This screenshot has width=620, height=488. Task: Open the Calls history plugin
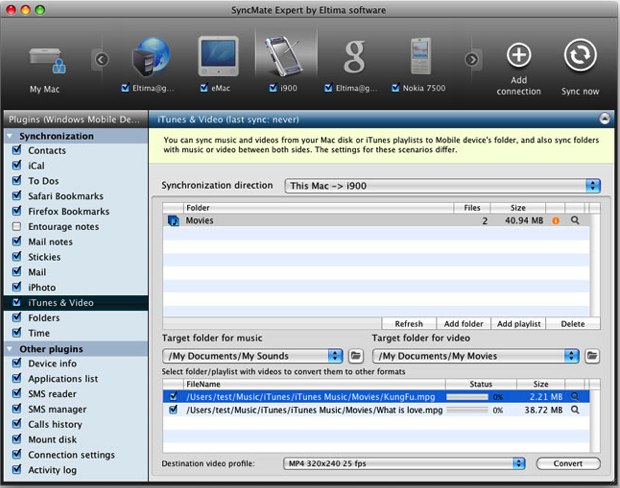[x=76, y=424]
